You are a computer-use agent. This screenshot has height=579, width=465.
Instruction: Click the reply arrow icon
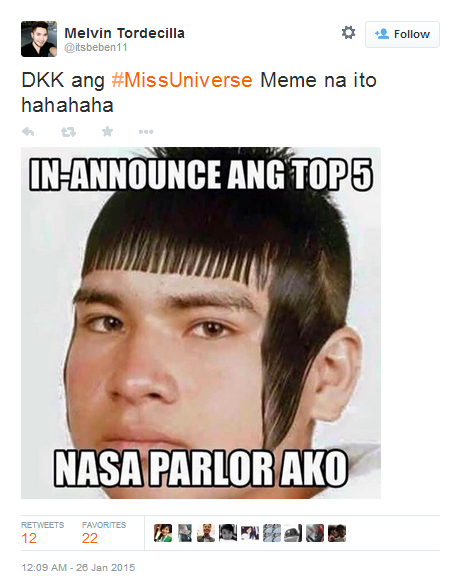coord(28,131)
